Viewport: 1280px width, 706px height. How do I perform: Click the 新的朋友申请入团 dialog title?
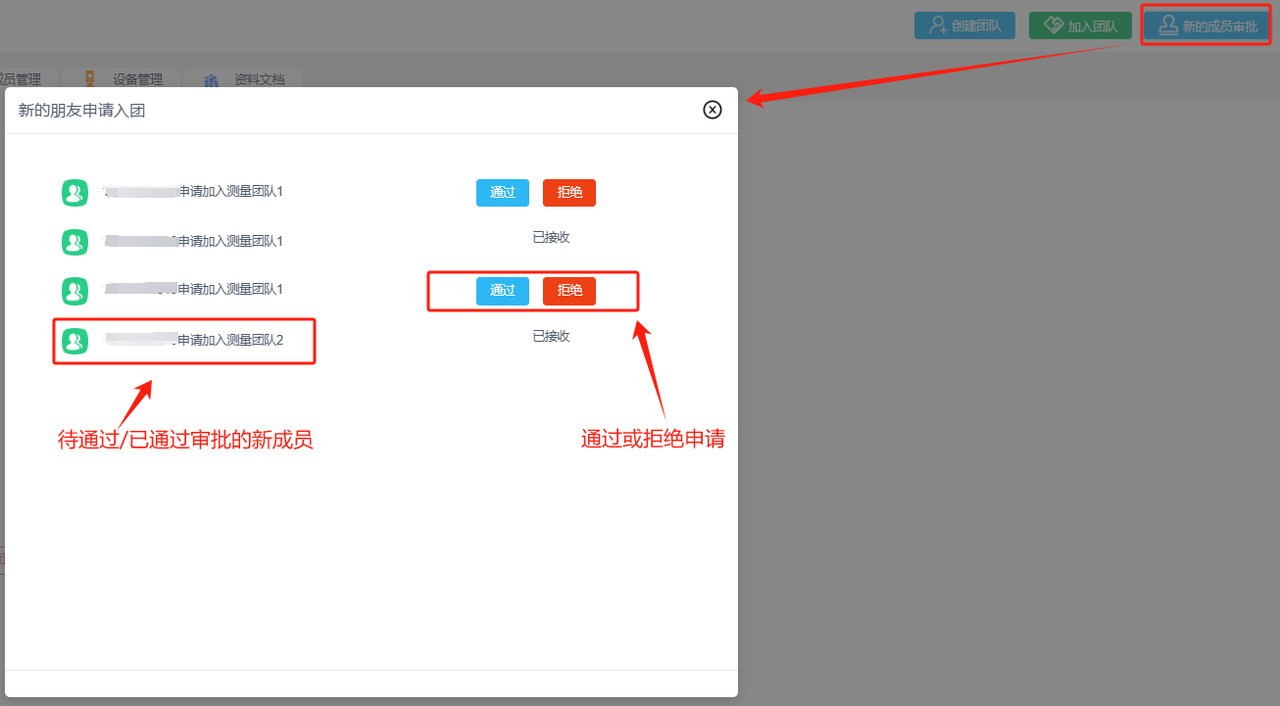[x=82, y=111]
